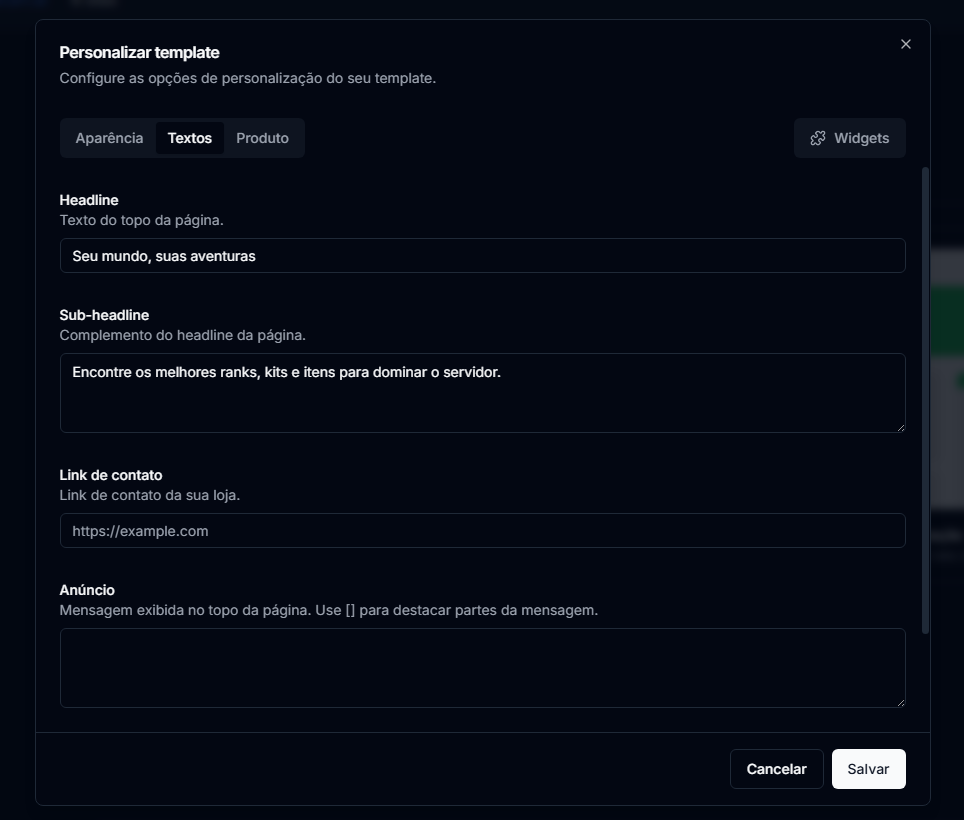Click "Texto do topo da página." description
Viewport: 964px width, 820px height.
pos(141,220)
